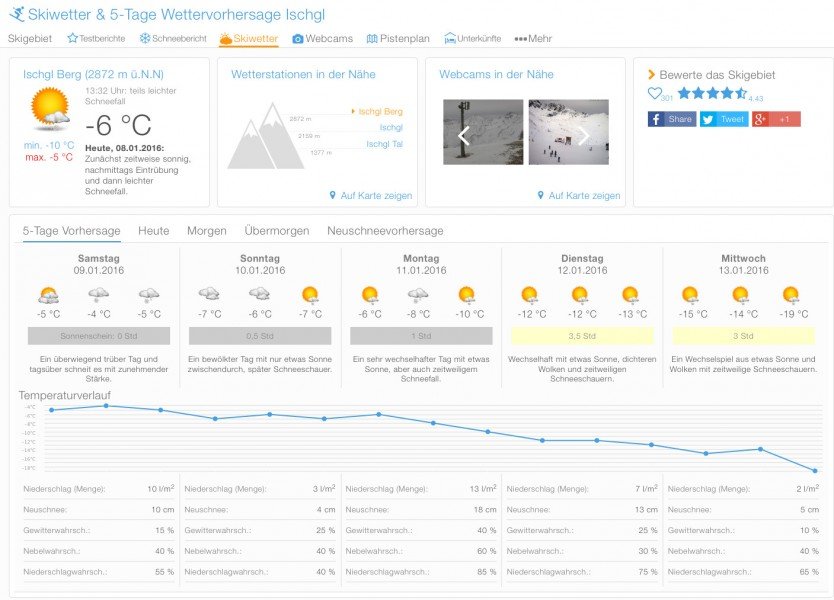Viewport: 834px width, 600px height.
Task: Click the current weather sun icon
Action: click(51, 109)
